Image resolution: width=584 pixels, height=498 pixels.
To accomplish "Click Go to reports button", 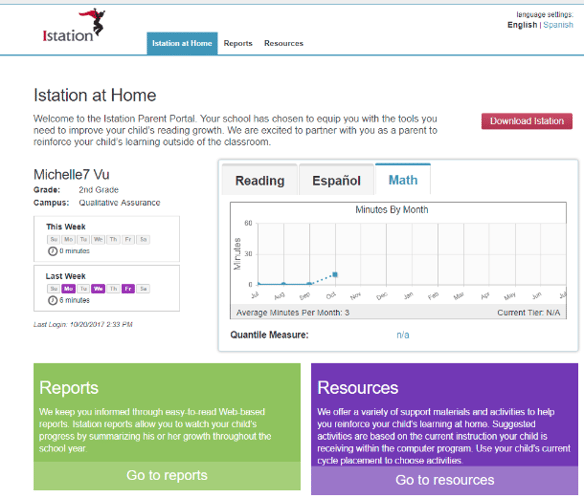I will click(167, 476).
